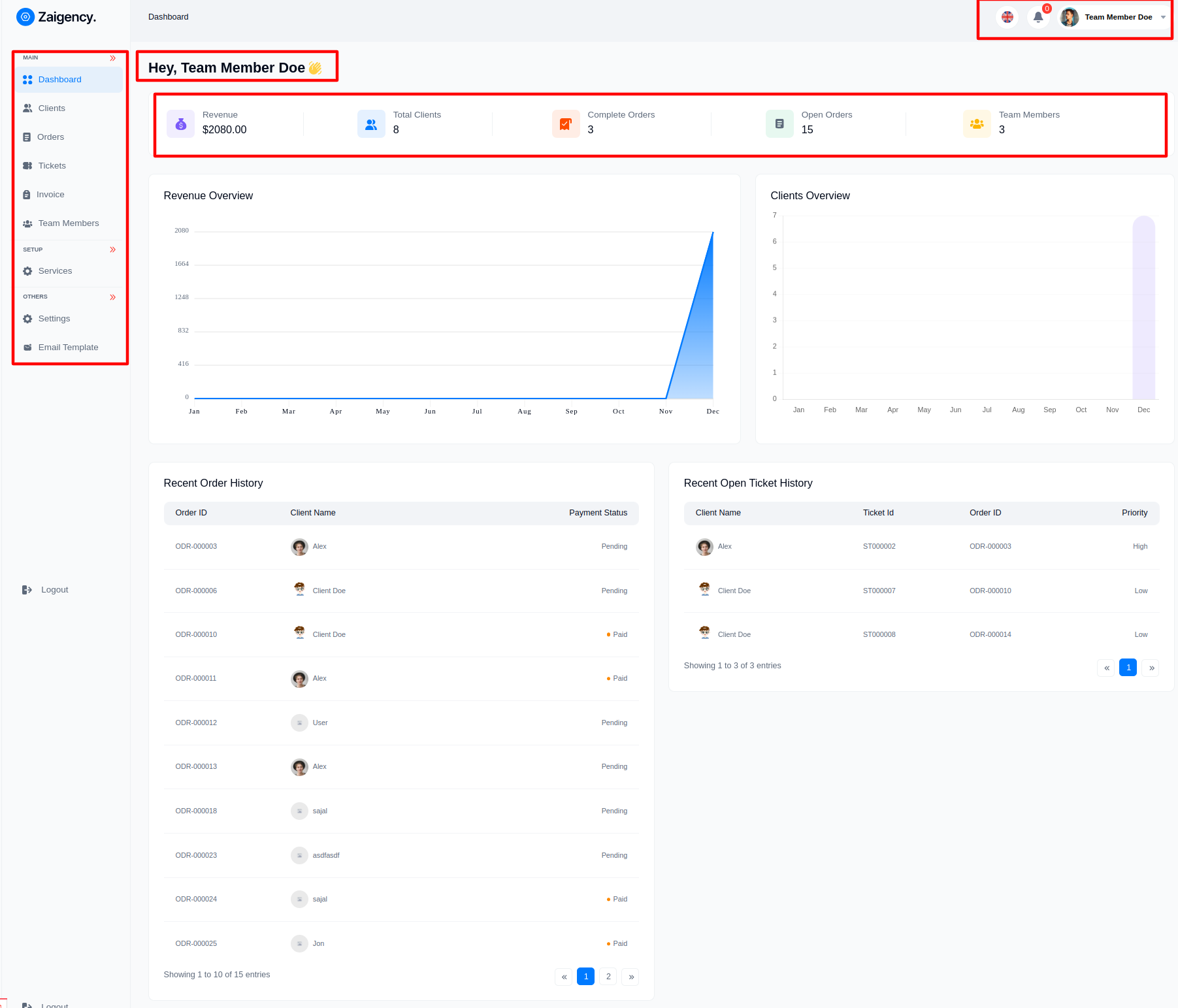Go to previous page of order history
1178x1008 pixels.
564,977
